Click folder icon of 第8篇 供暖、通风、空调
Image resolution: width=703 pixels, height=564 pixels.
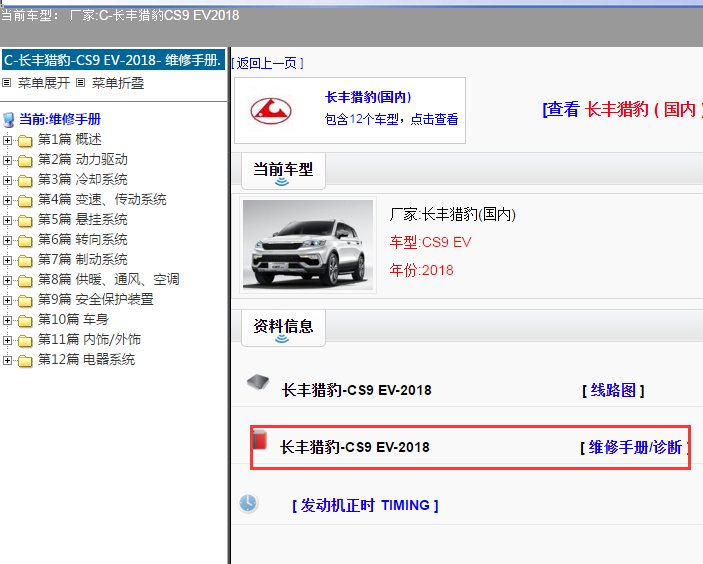coord(25,281)
